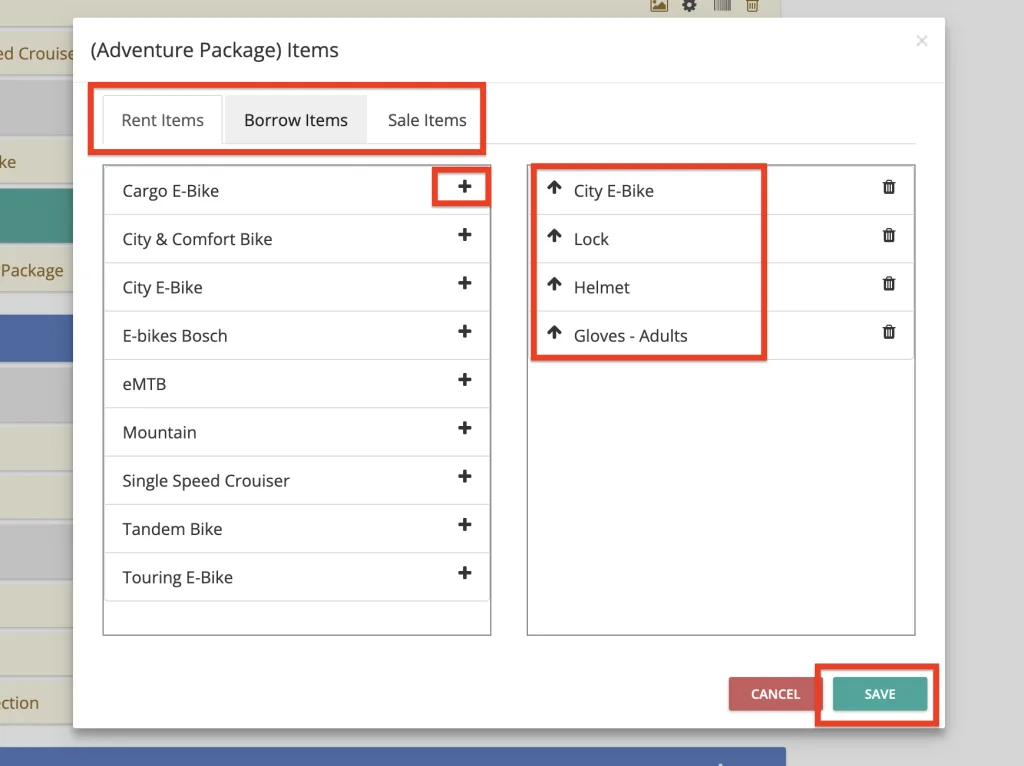Click the barcode icon at the top
This screenshot has width=1024, height=766.
coord(721,6)
